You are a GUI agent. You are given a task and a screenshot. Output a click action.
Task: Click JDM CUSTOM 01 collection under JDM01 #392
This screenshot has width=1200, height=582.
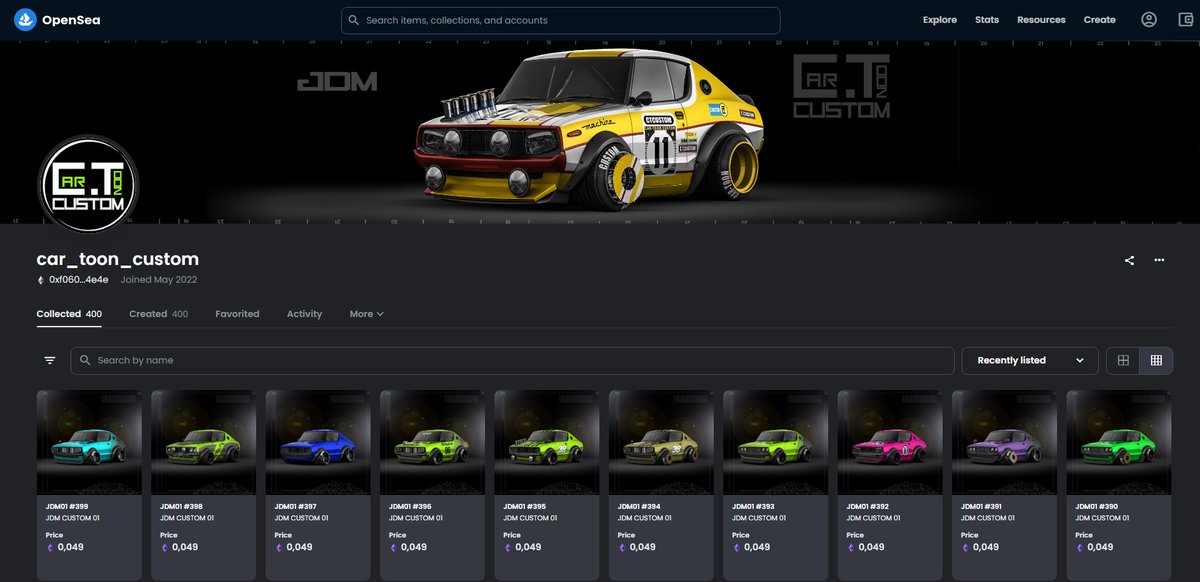click(873, 518)
